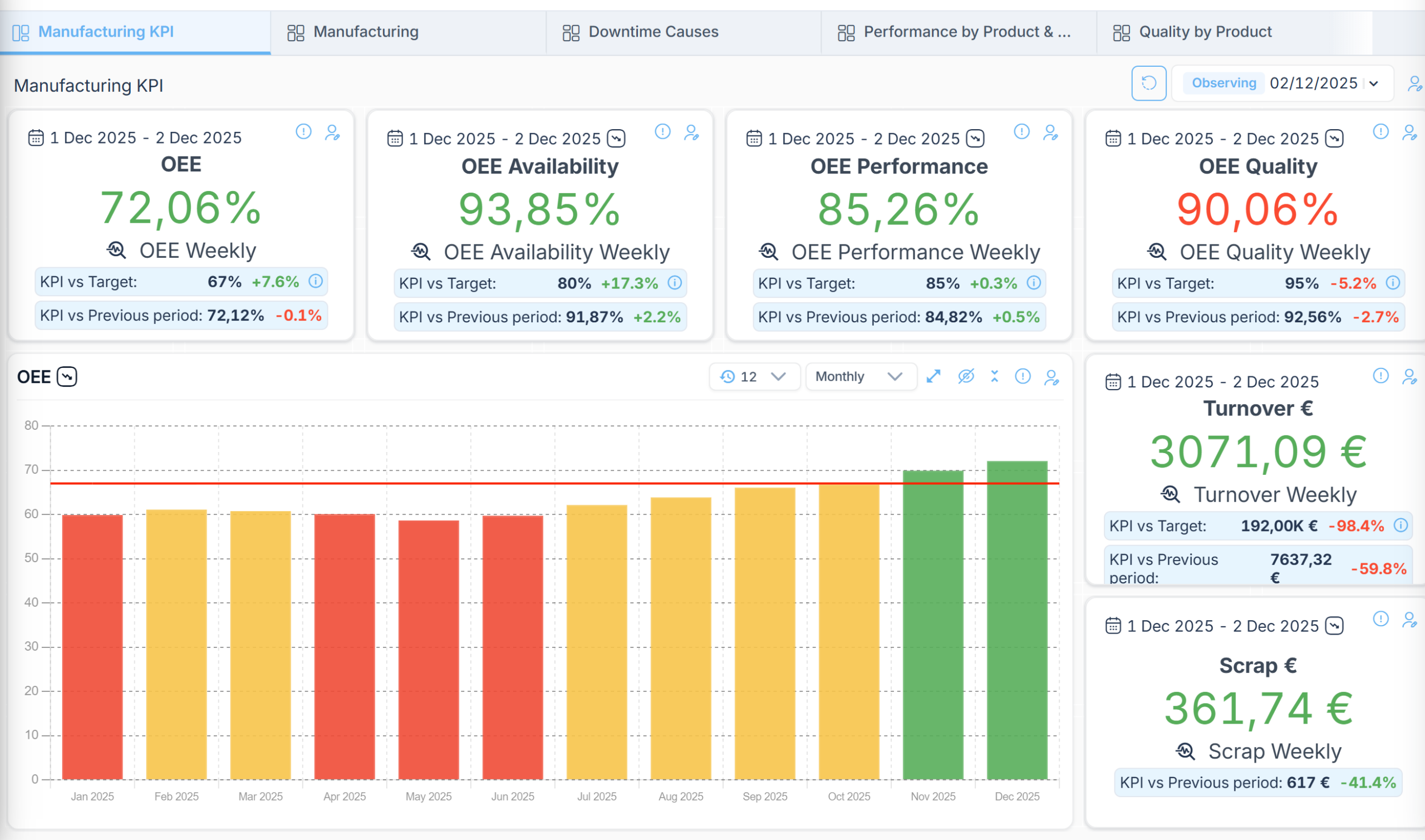Click user edit icon on Turnover € card
Image resolution: width=1425 pixels, height=840 pixels.
1409,376
